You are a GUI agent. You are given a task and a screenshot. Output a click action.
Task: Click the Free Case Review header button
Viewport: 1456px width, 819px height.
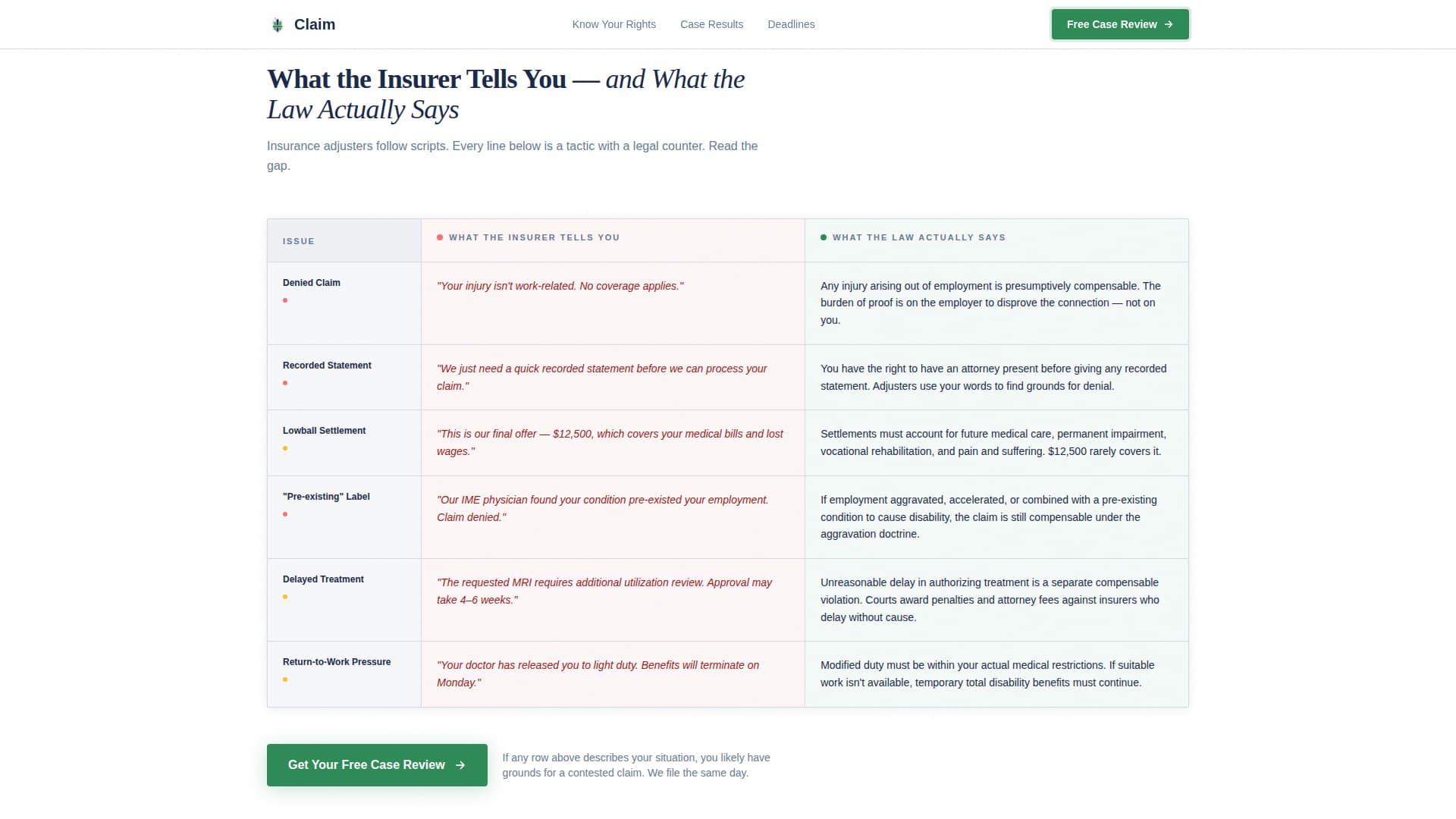click(x=1119, y=24)
